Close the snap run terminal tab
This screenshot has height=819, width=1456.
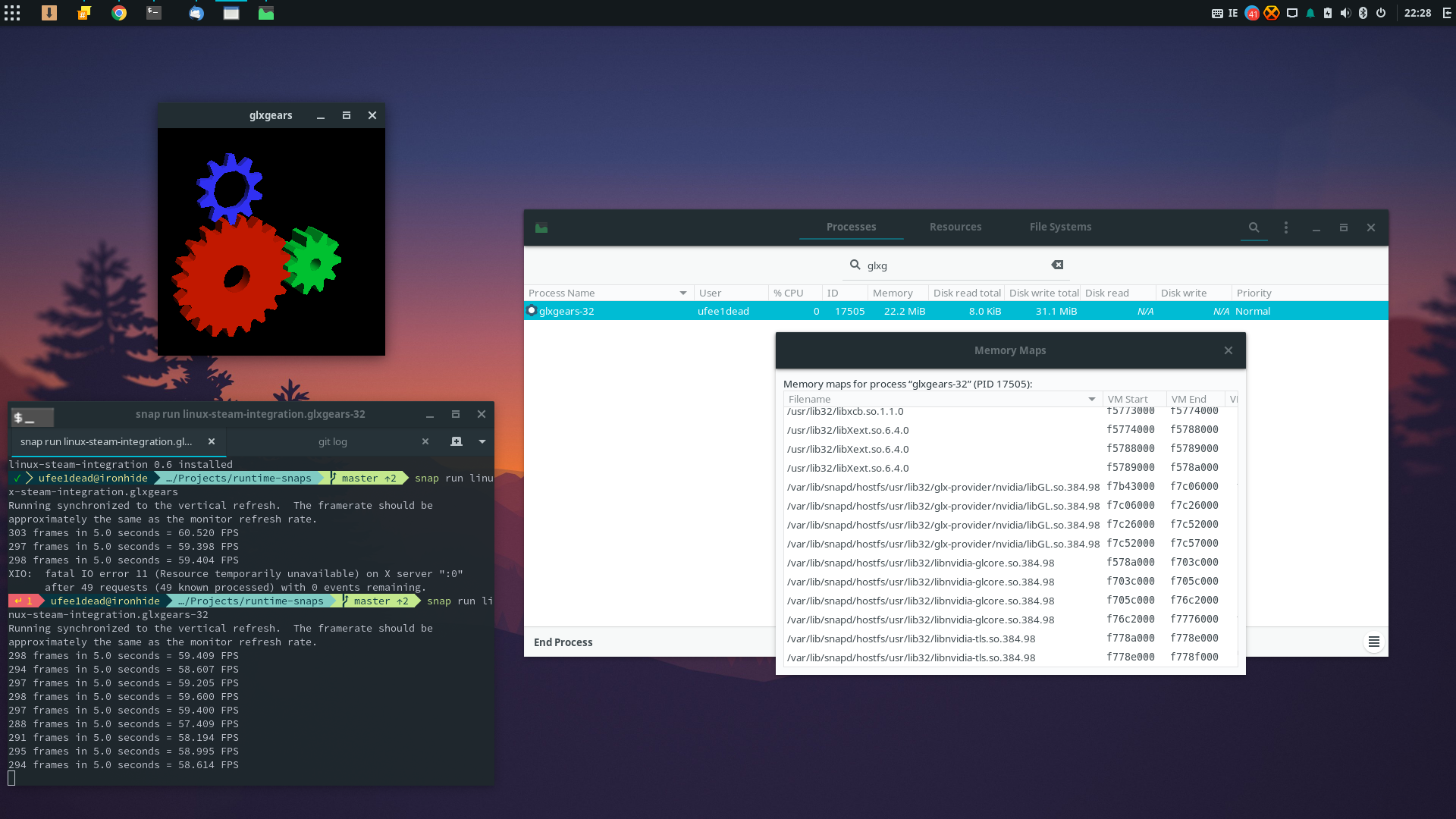(x=212, y=441)
